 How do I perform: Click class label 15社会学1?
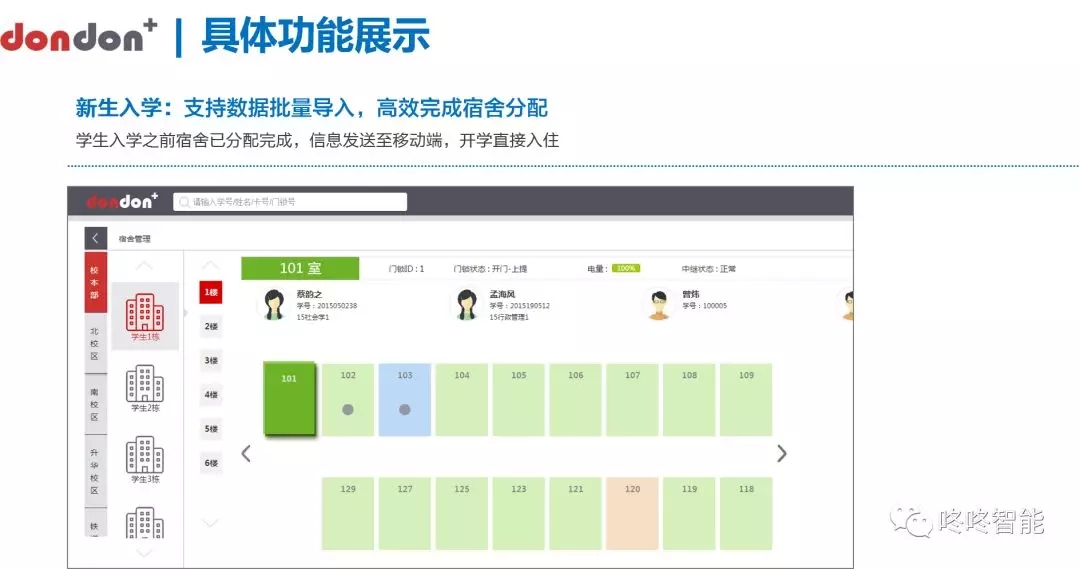pyautogui.click(x=313, y=318)
